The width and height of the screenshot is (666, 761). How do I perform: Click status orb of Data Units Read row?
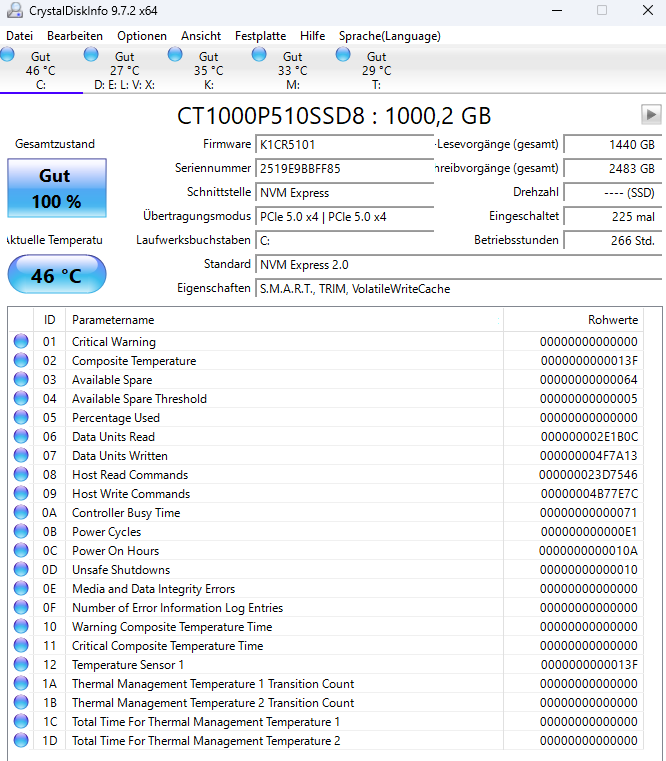point(21,436)
